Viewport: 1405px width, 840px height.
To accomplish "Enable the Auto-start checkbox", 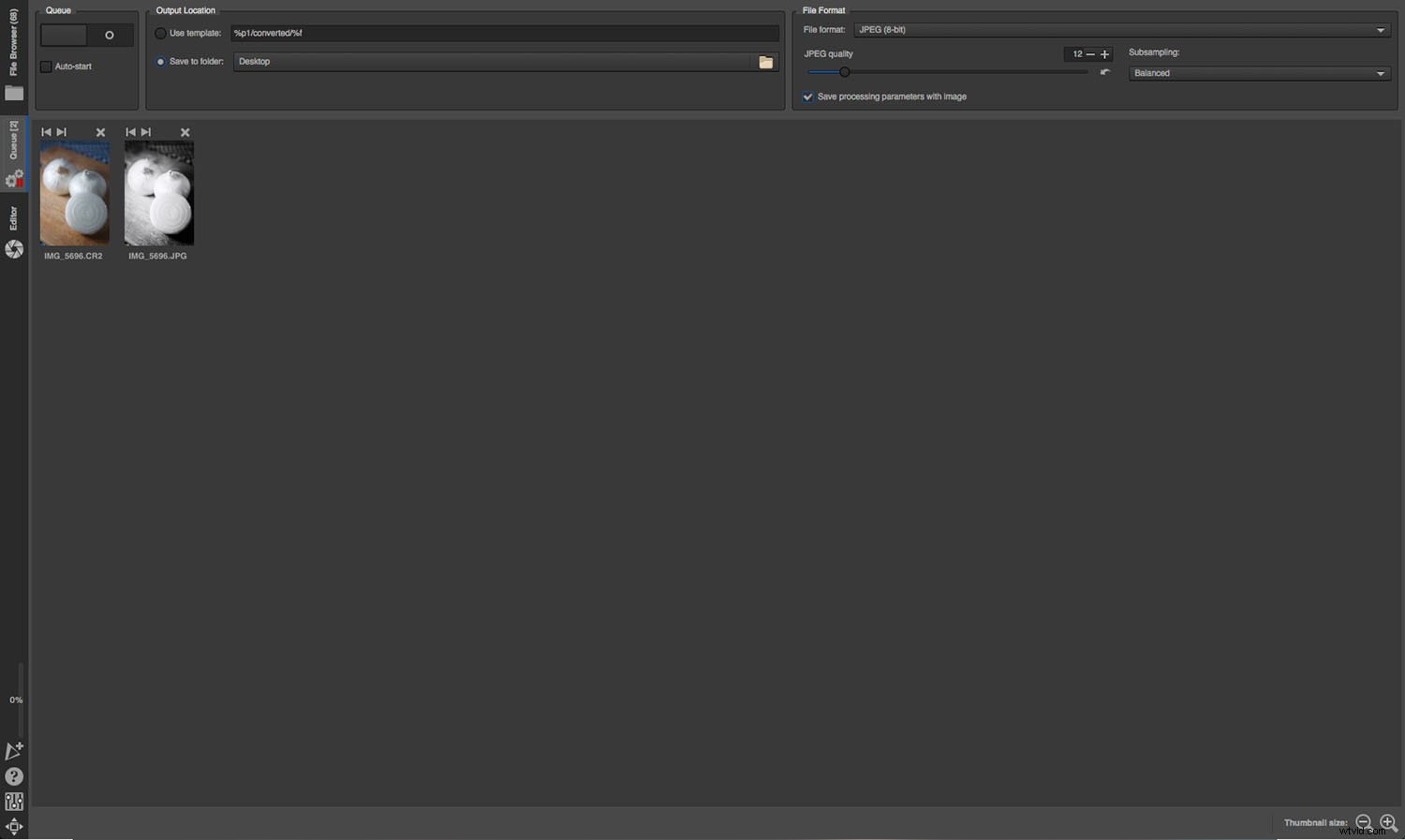I will tap(46, 66).
